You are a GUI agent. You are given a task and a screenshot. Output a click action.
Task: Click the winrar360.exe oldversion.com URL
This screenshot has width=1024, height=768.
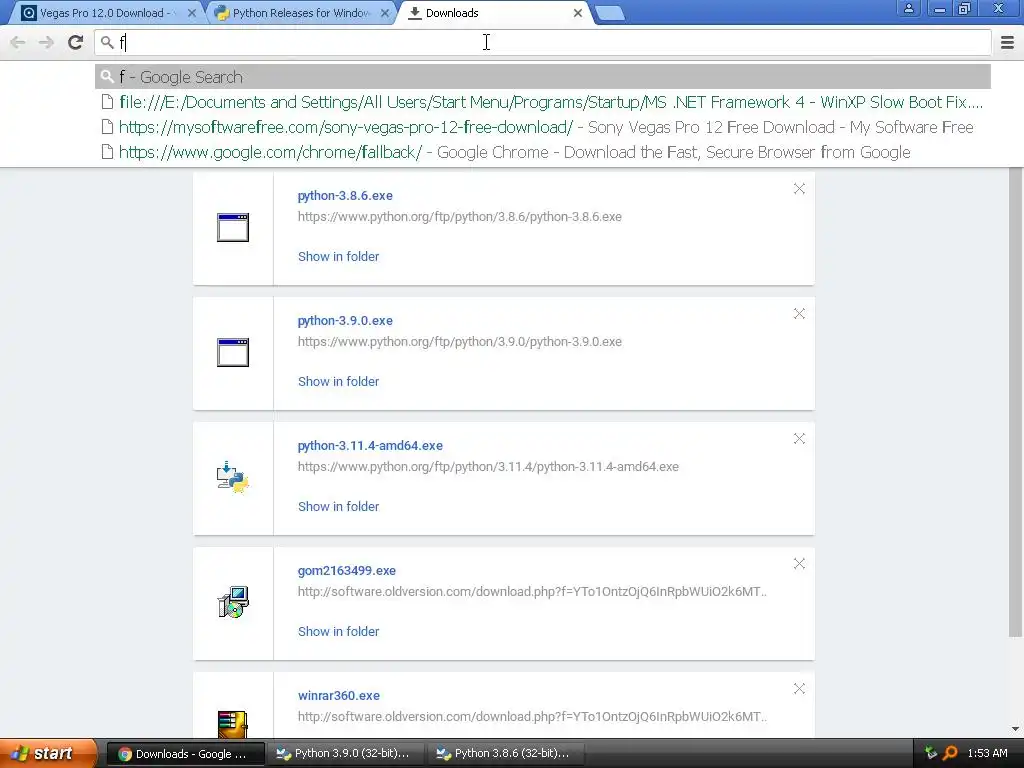(x=532, y=716)
